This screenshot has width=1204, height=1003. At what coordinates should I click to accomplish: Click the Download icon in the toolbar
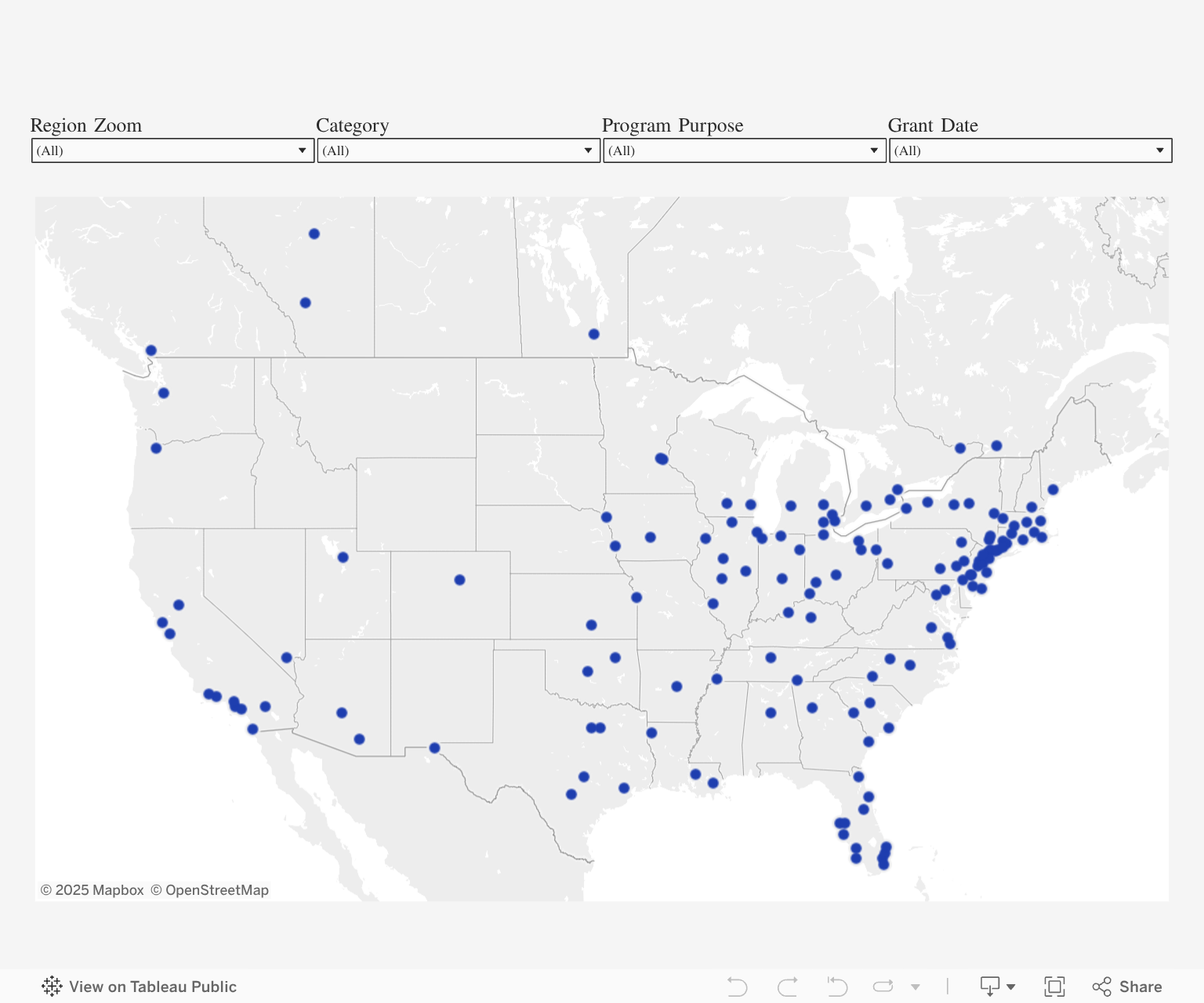991,987
